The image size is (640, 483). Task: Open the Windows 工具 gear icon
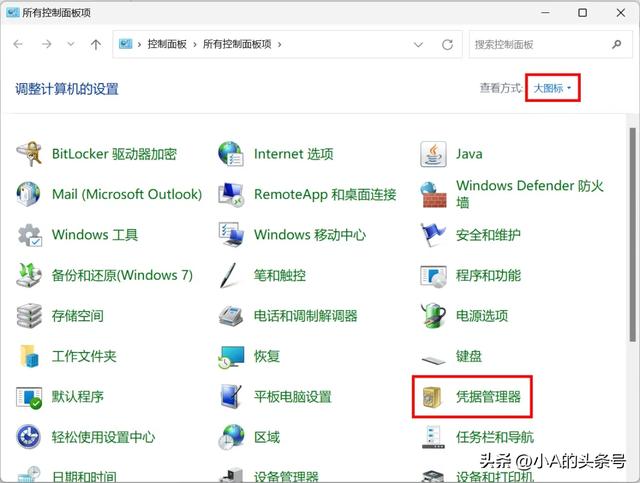click(x=29, y=235)
